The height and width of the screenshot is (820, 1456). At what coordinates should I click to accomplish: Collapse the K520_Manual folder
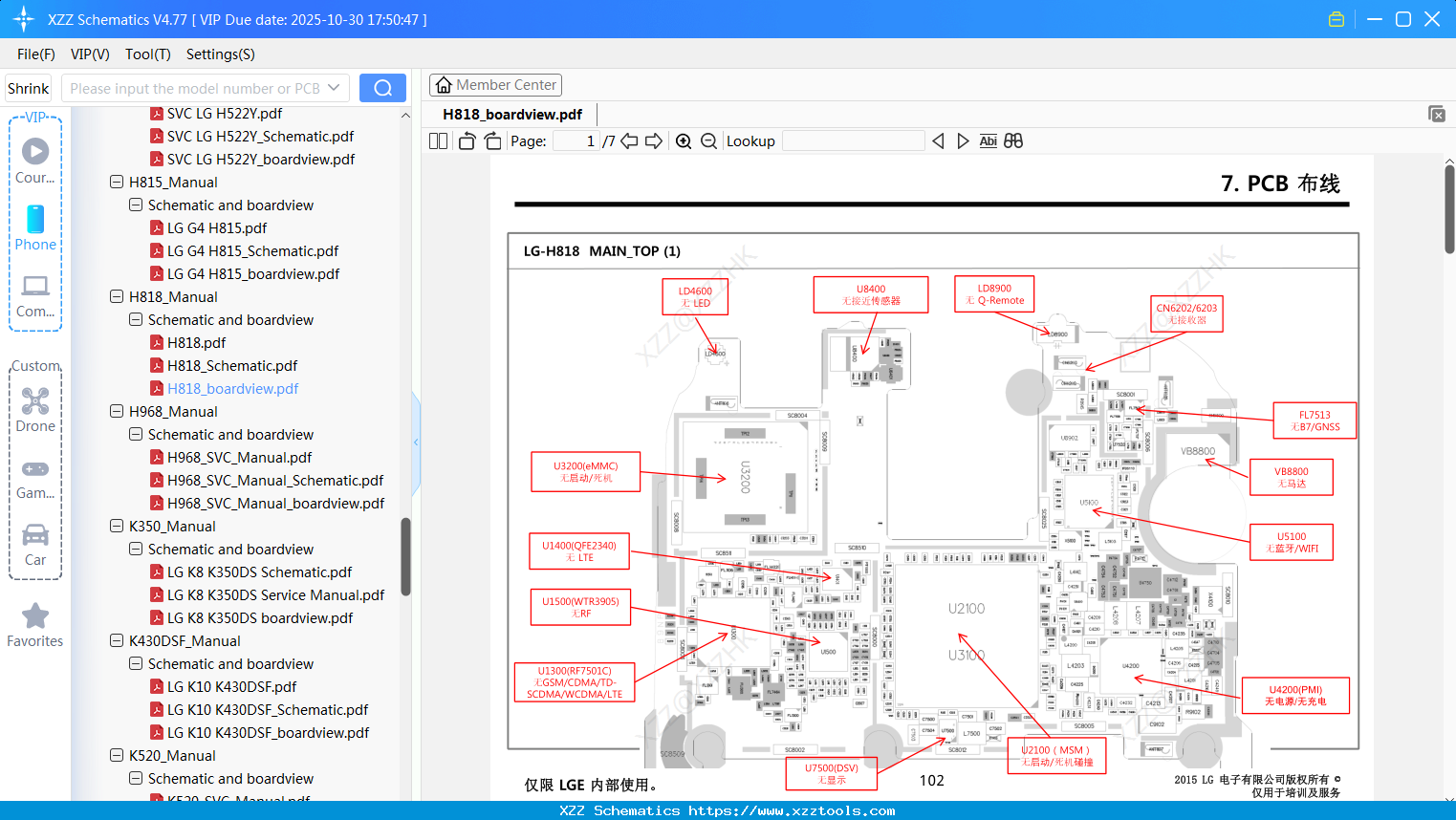[117, 756]
